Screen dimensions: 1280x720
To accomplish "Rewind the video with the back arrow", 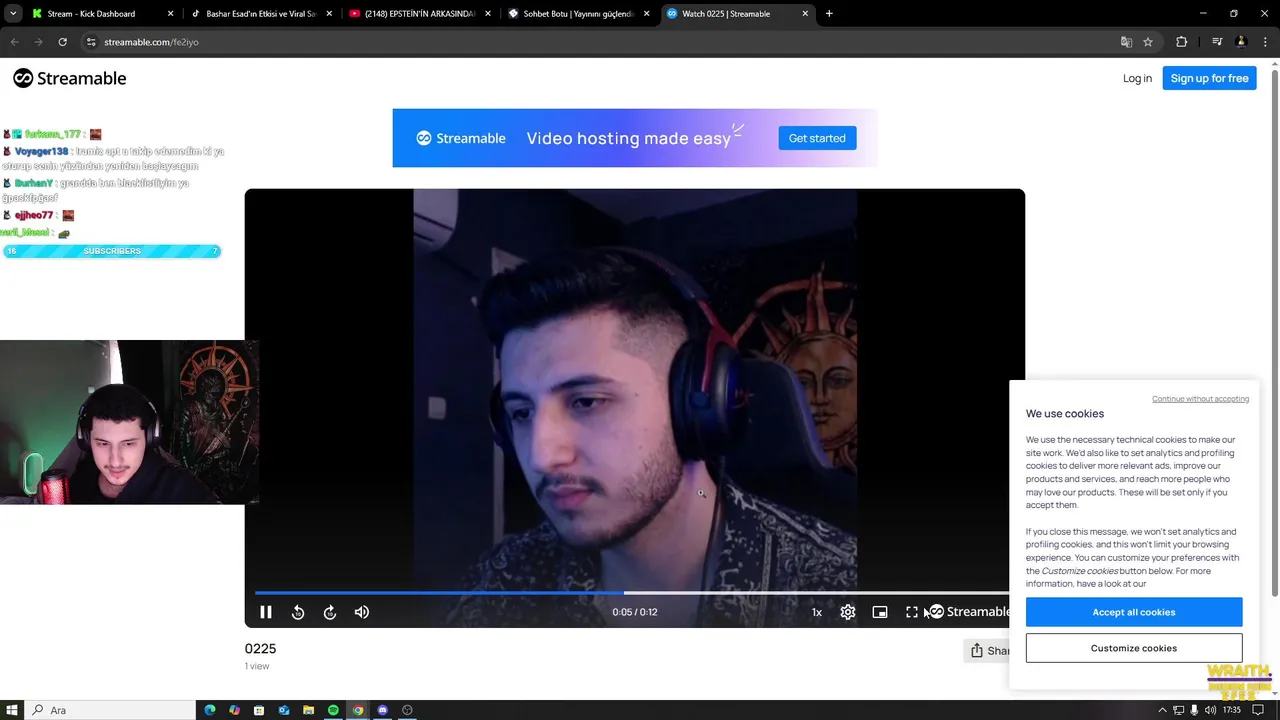I will pyautogui.click(x=298, y=612).
